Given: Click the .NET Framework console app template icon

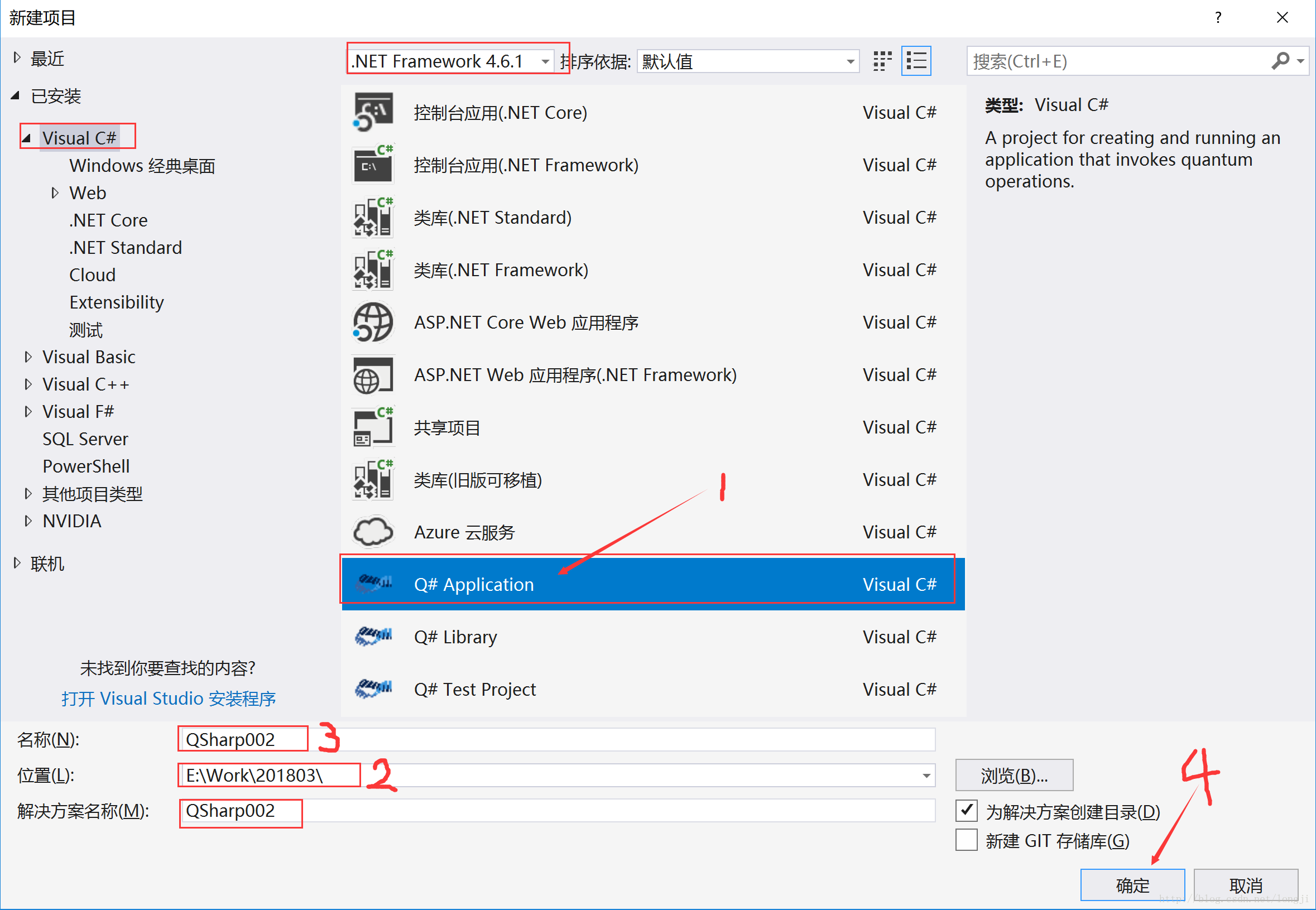Looking at the screenshot, I should pos(373,165).
